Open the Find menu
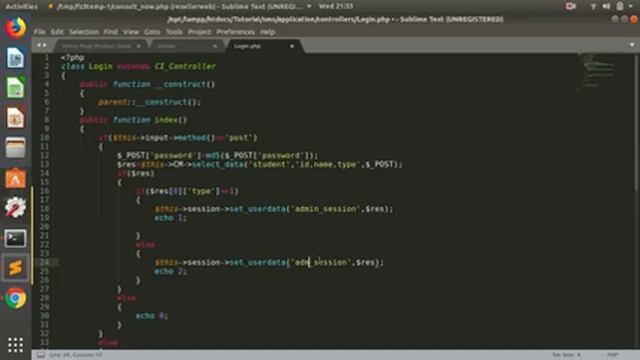The height and width of the screenshot is (360, 640). pos(111,31)
